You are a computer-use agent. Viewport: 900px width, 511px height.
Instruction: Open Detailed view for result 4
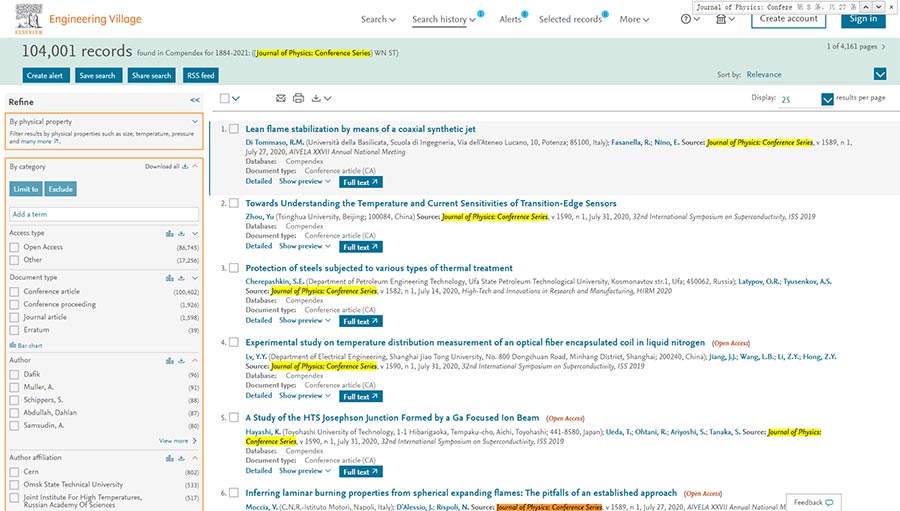259,396
